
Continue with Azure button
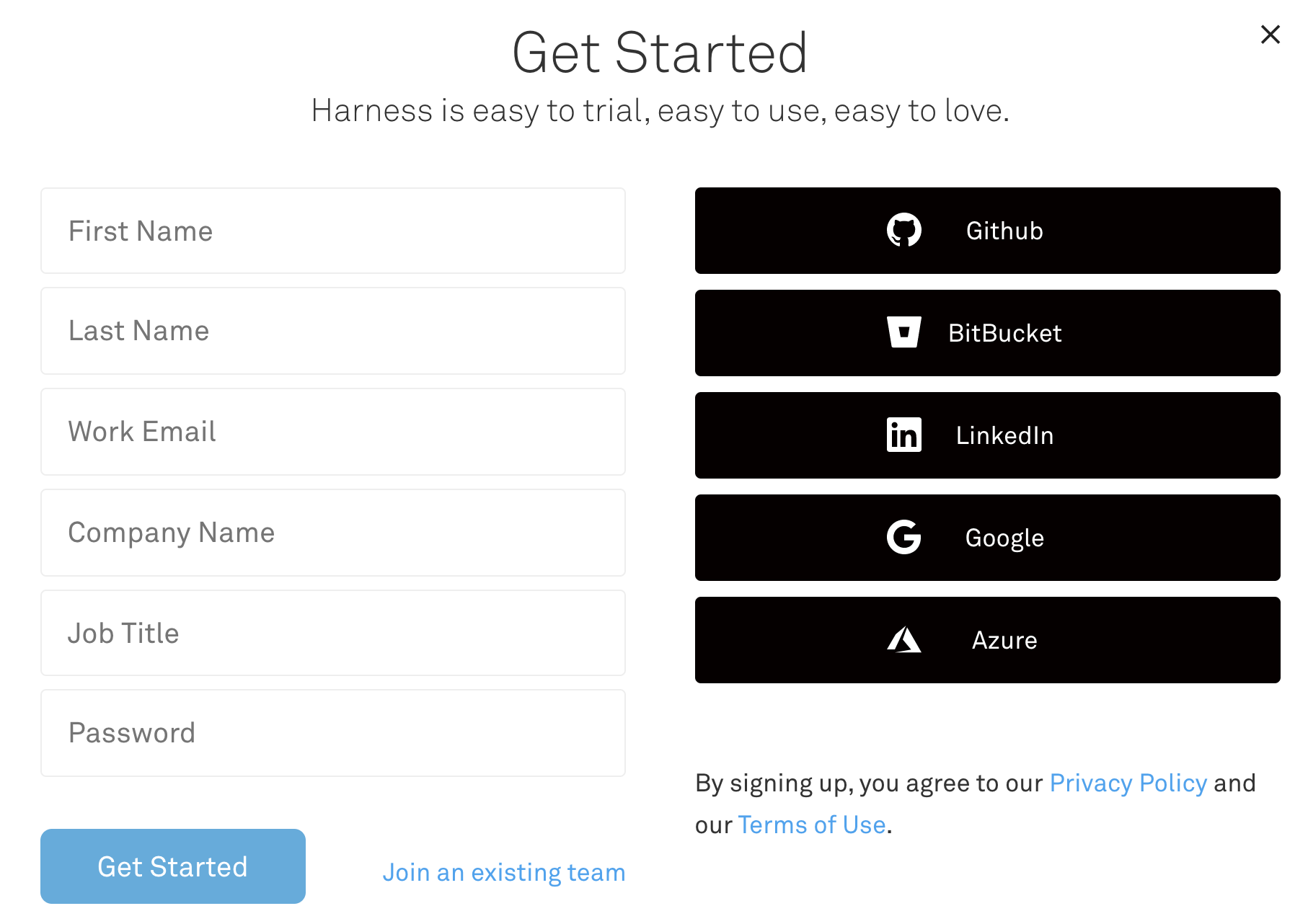click(987, 640)
